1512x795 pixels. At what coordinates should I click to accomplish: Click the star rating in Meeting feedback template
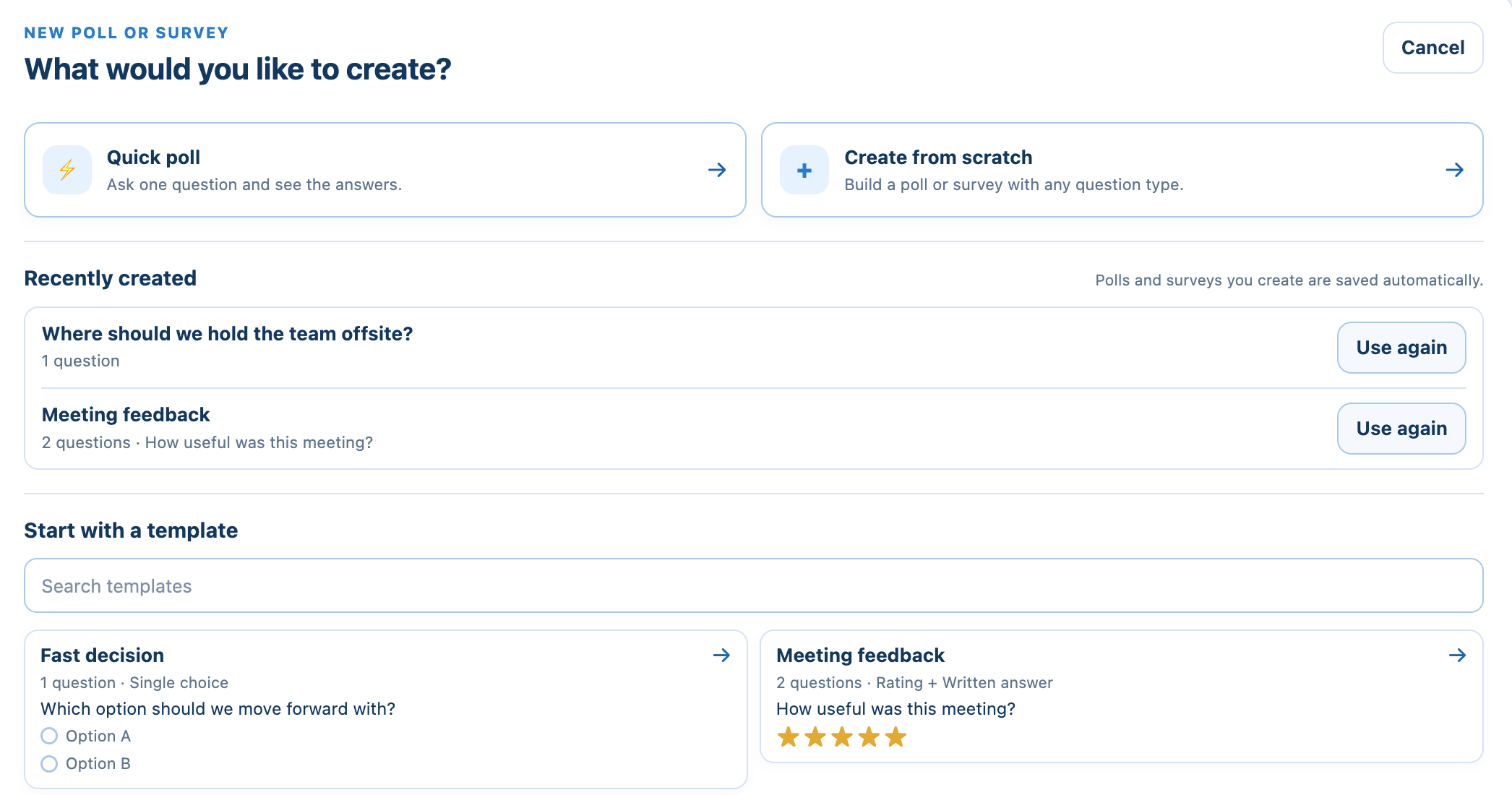[841, 738]
